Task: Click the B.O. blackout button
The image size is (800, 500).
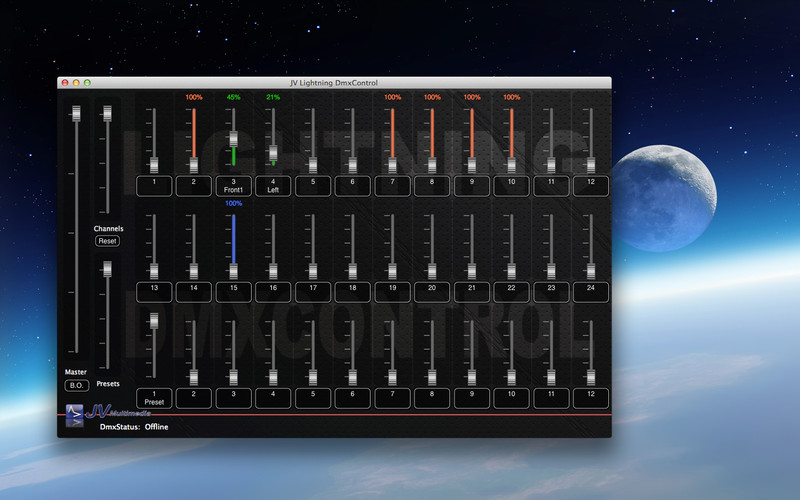Action: click(77, 385)
